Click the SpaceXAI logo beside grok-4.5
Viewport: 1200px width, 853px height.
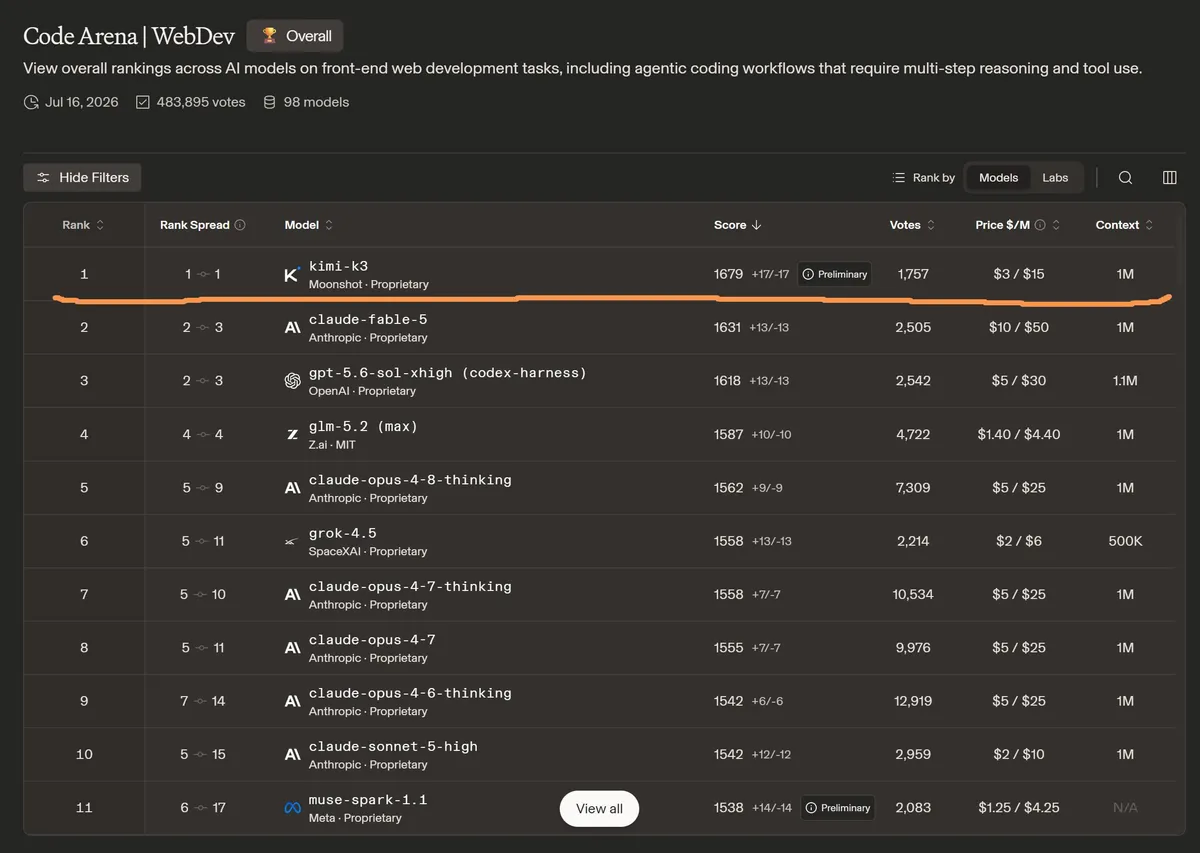coord(292,541)
